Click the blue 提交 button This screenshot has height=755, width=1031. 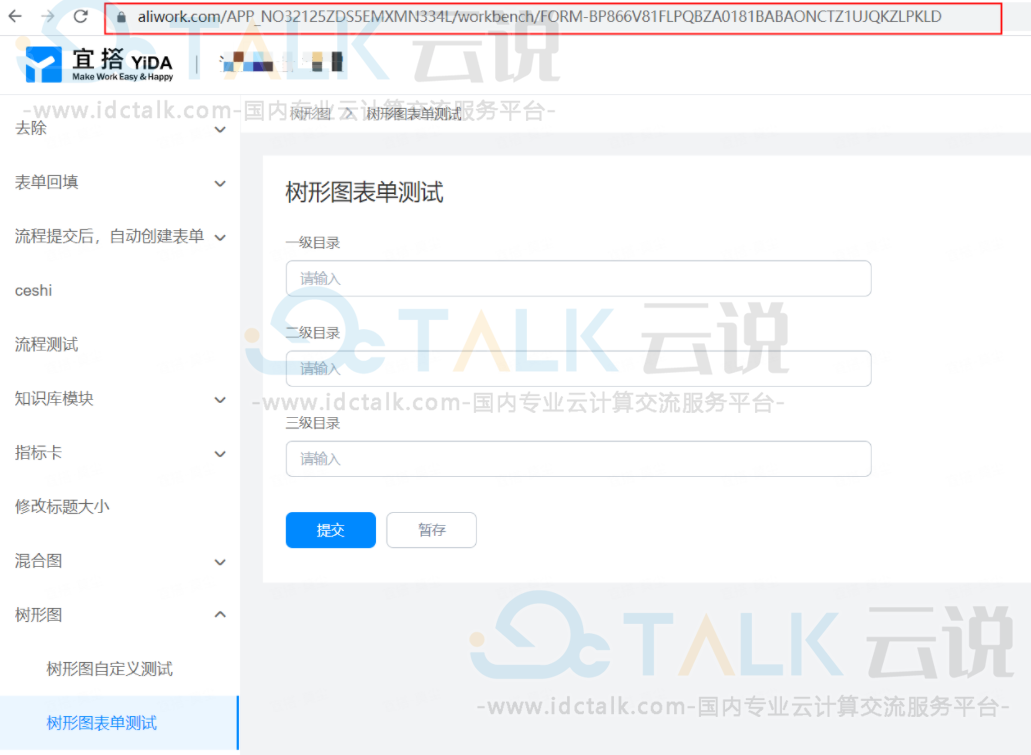tap(331, 530)
